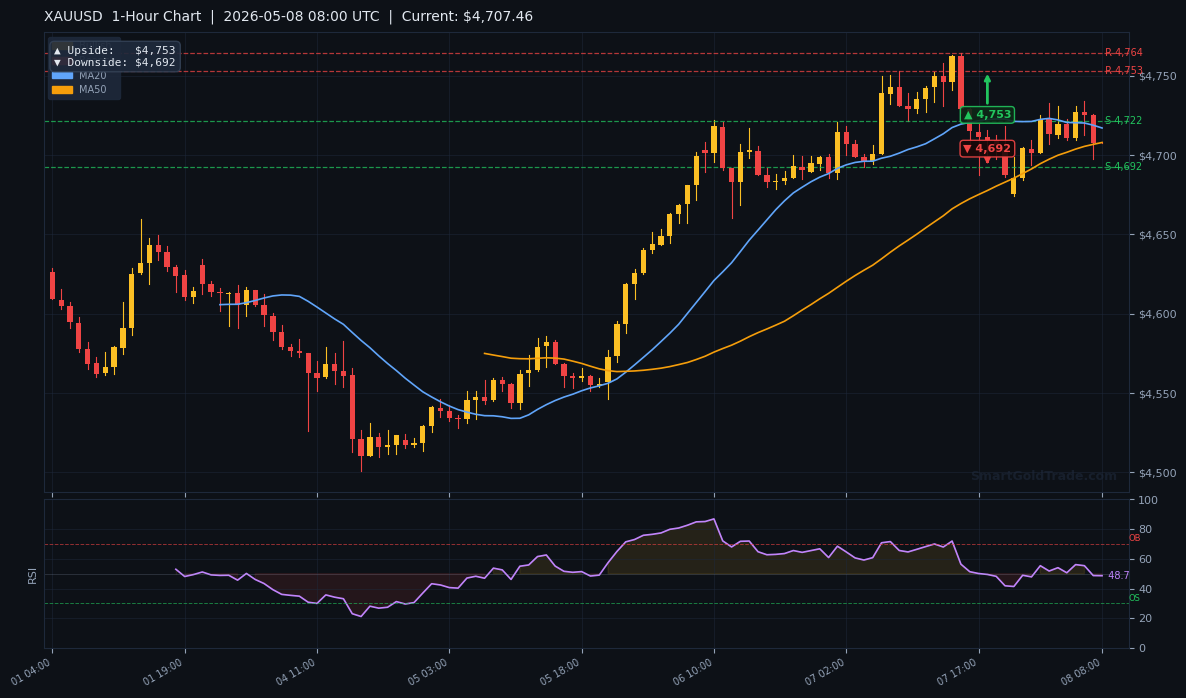Image resolution: width=1186 pixels, height=698 pixels.
Task: Click the 'R 4,753' resistance label
Action: click(x=1123, y=70)
